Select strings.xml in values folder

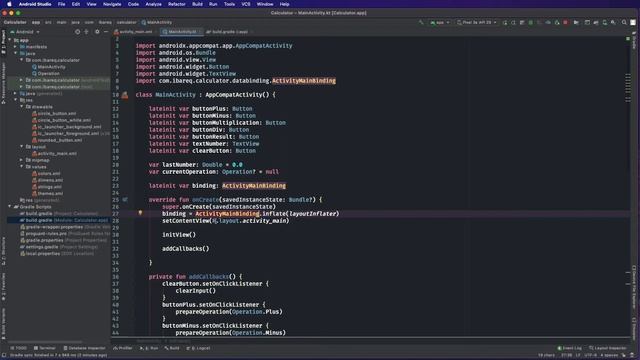pos(47,187)
